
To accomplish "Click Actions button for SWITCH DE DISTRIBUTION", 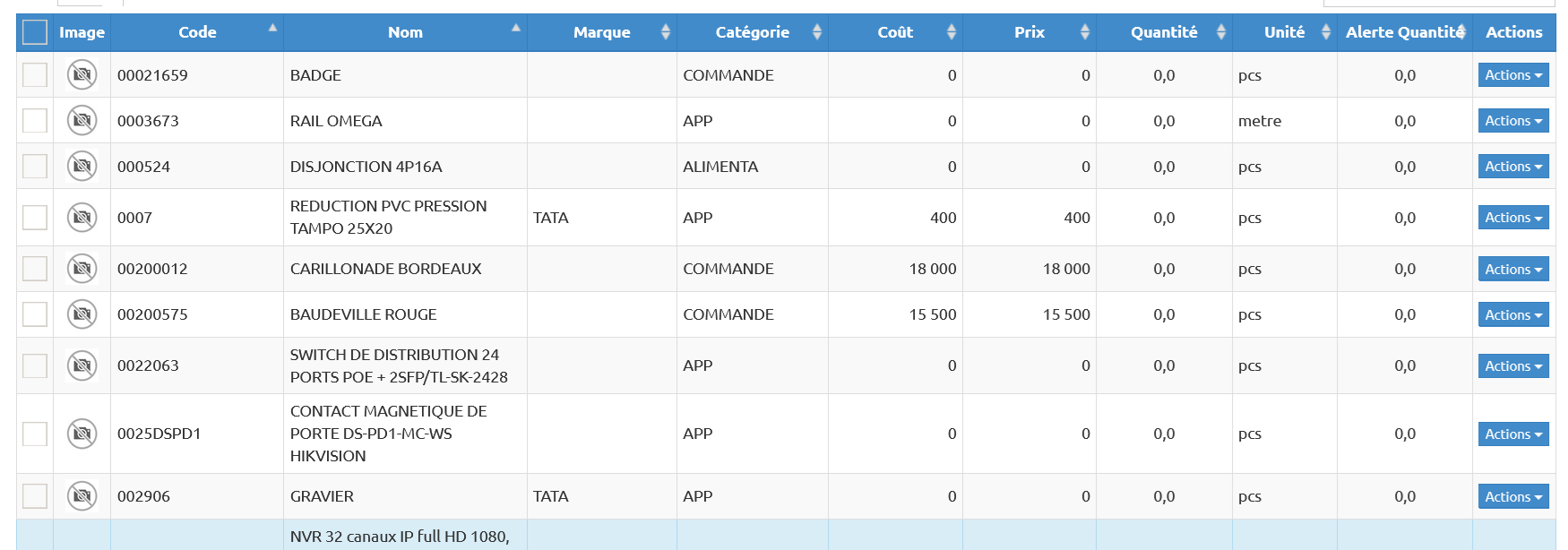I will (1512, 365).
